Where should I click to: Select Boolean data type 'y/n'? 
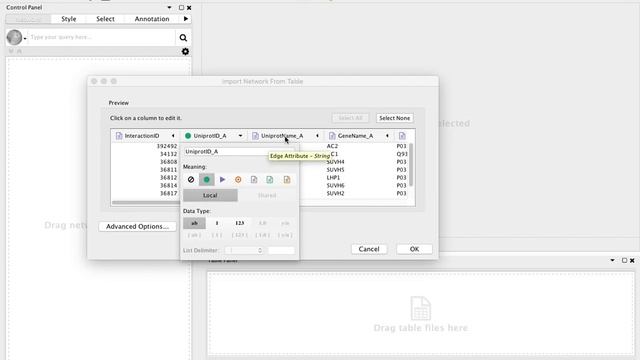coord(285,223)
